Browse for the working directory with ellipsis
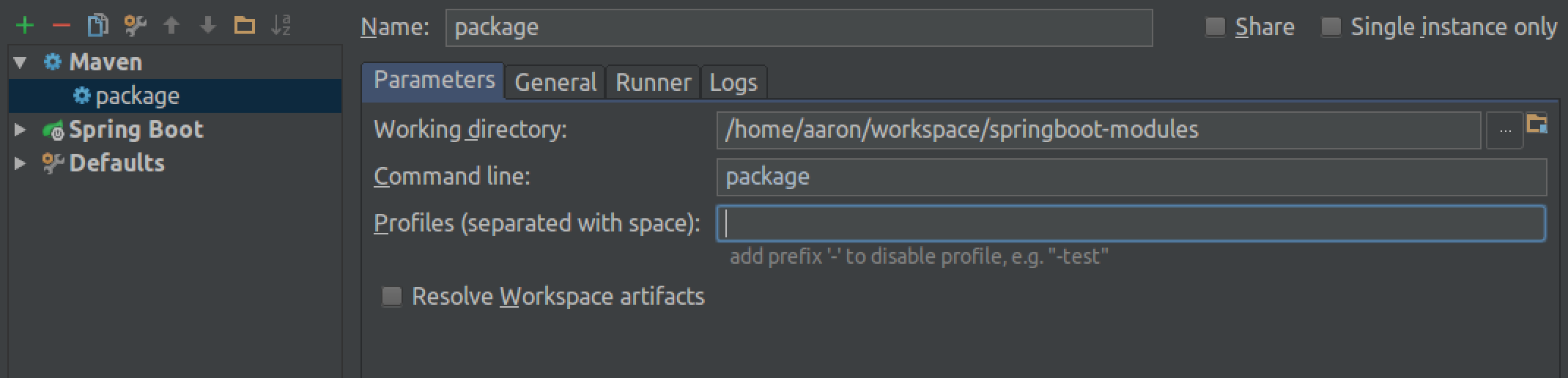 point(1505,130)
